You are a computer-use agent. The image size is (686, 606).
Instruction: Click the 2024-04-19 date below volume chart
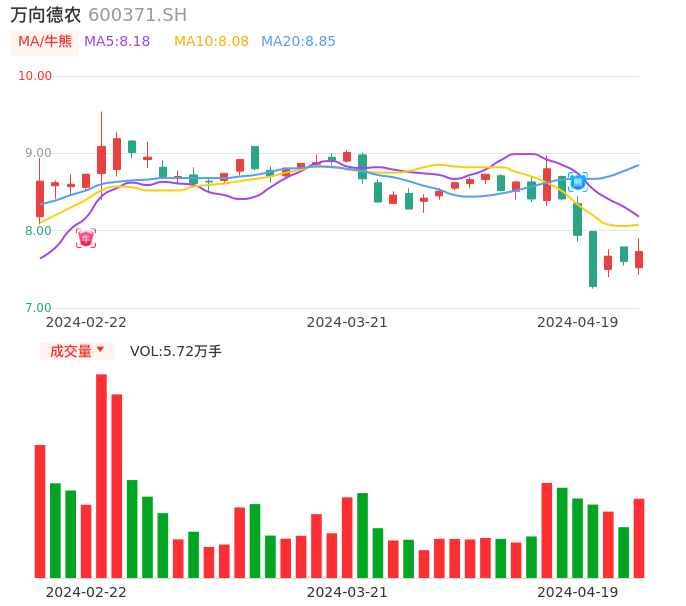click(577, 592)
